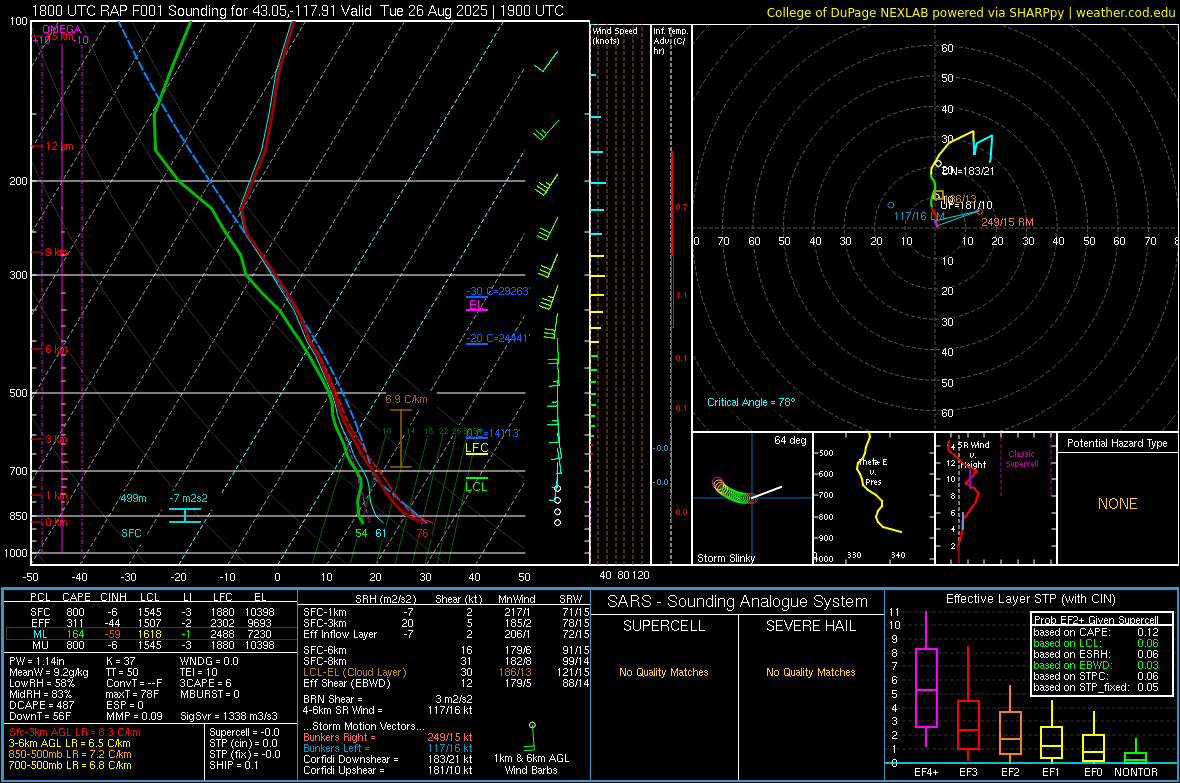1180x783 pixels.
Task: Select the MU parcel row
Action: coord(151,645)
